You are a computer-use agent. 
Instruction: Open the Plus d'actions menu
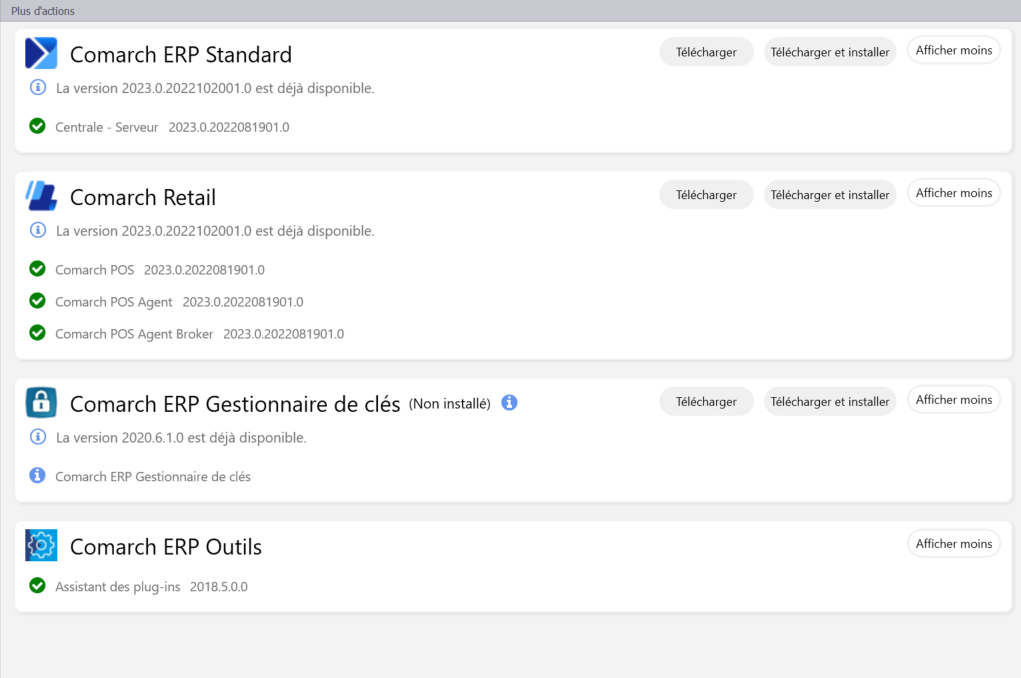point(43,11)
